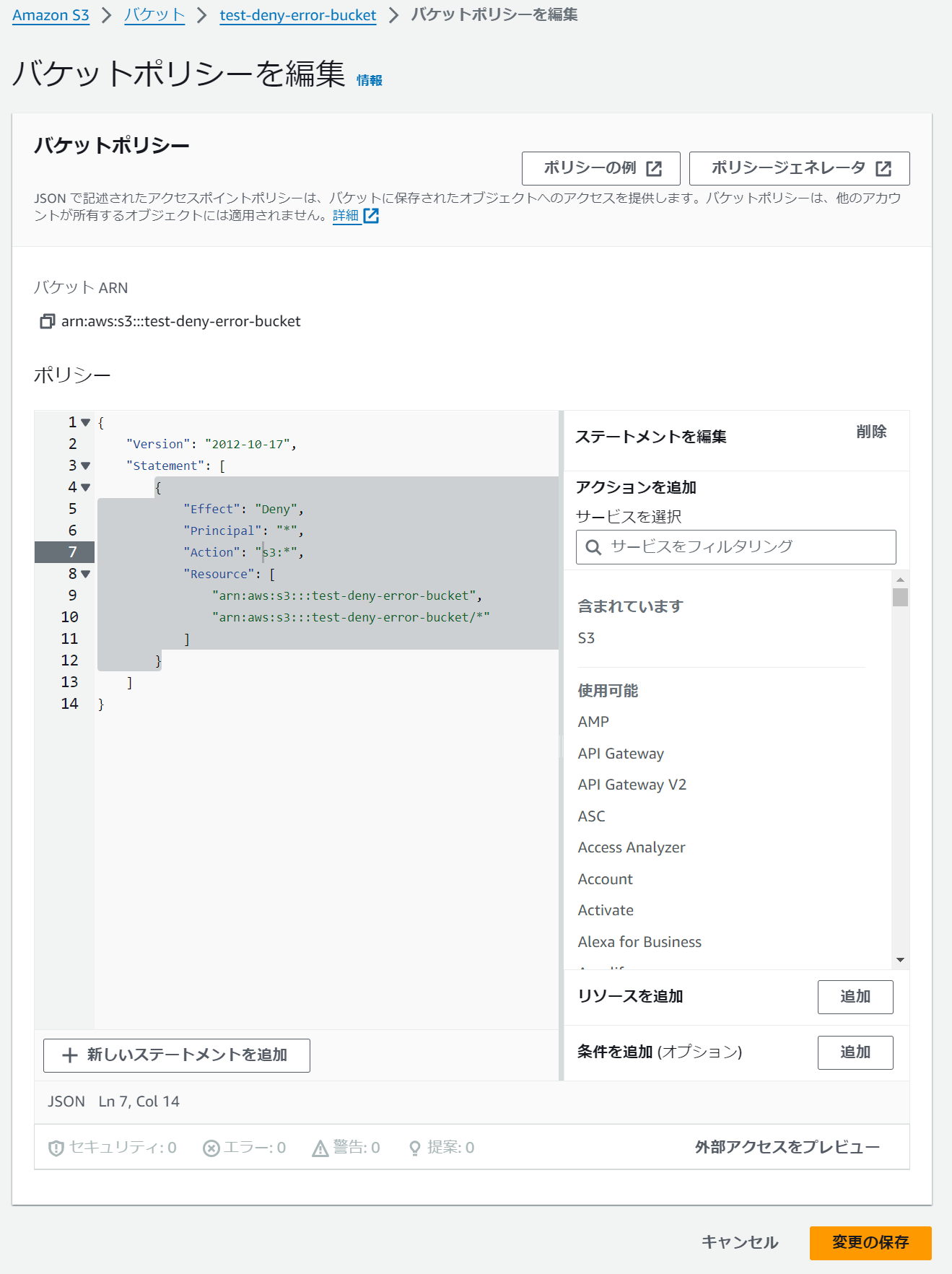Click external link icon beside 詳細
This screenshot has width=952, height=1274.
pos(371,215)
